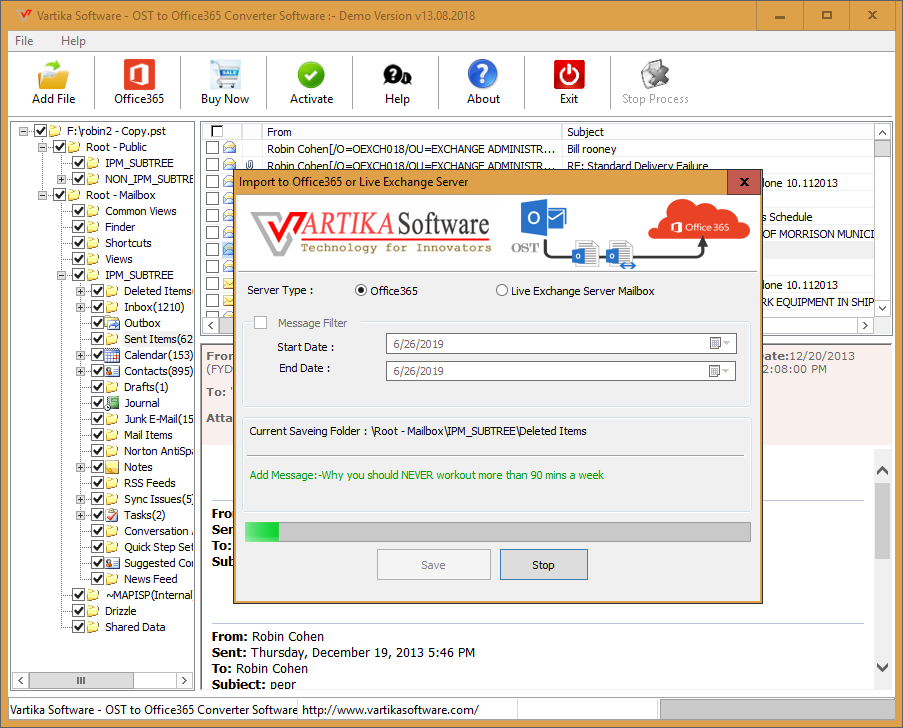Open the Help toolbar icon

[x=397, y=75]
